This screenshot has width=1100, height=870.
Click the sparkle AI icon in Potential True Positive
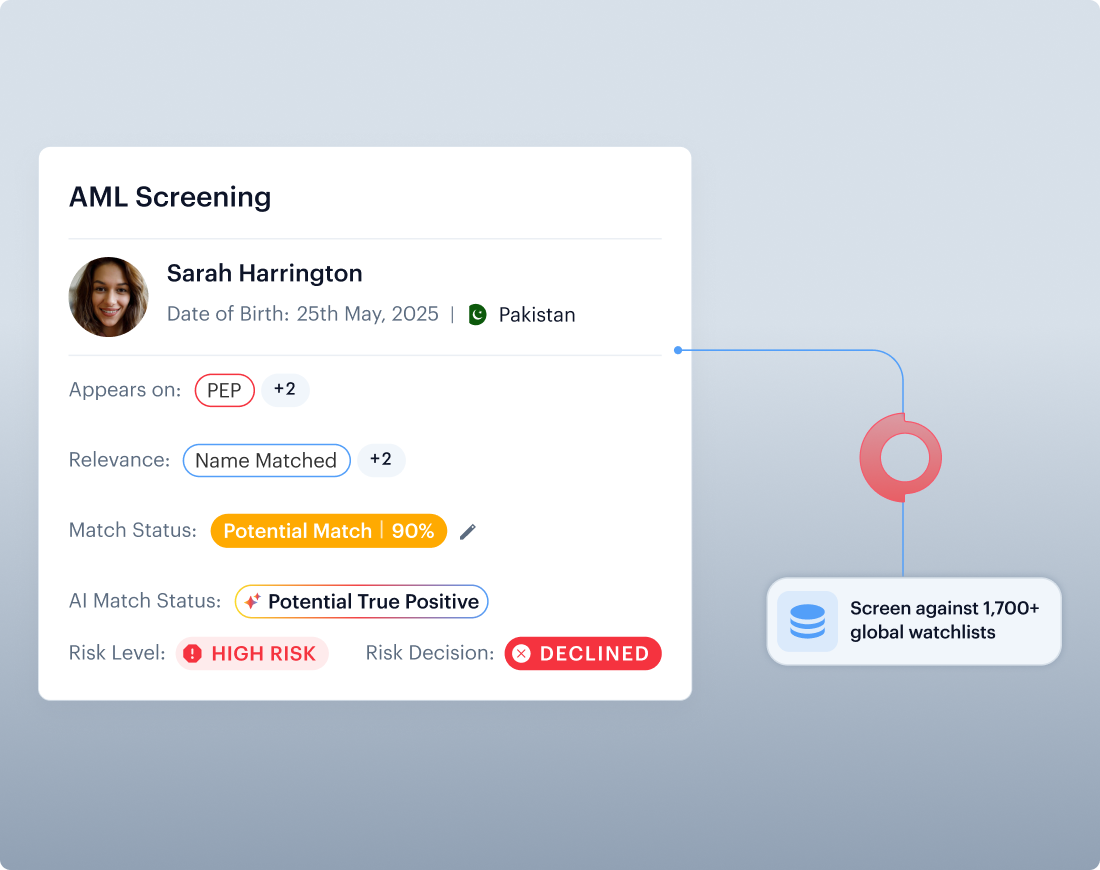tap(253, 601)
